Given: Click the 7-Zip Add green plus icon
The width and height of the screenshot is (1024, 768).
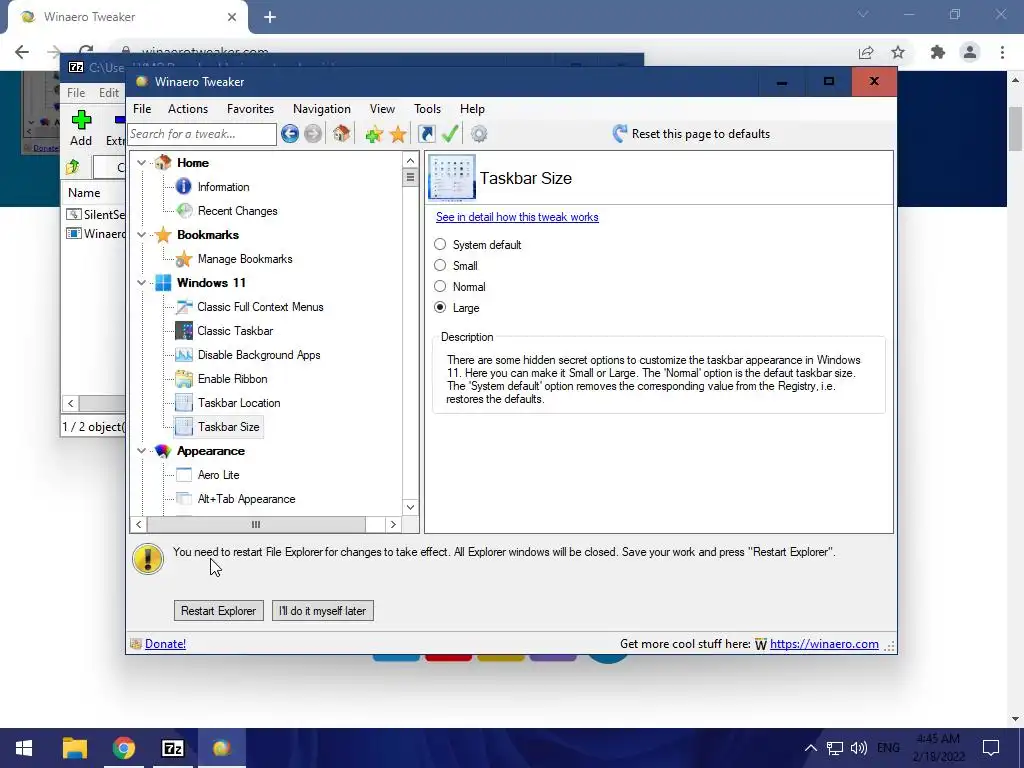Looking at the screenshot, I should point(81,120).
